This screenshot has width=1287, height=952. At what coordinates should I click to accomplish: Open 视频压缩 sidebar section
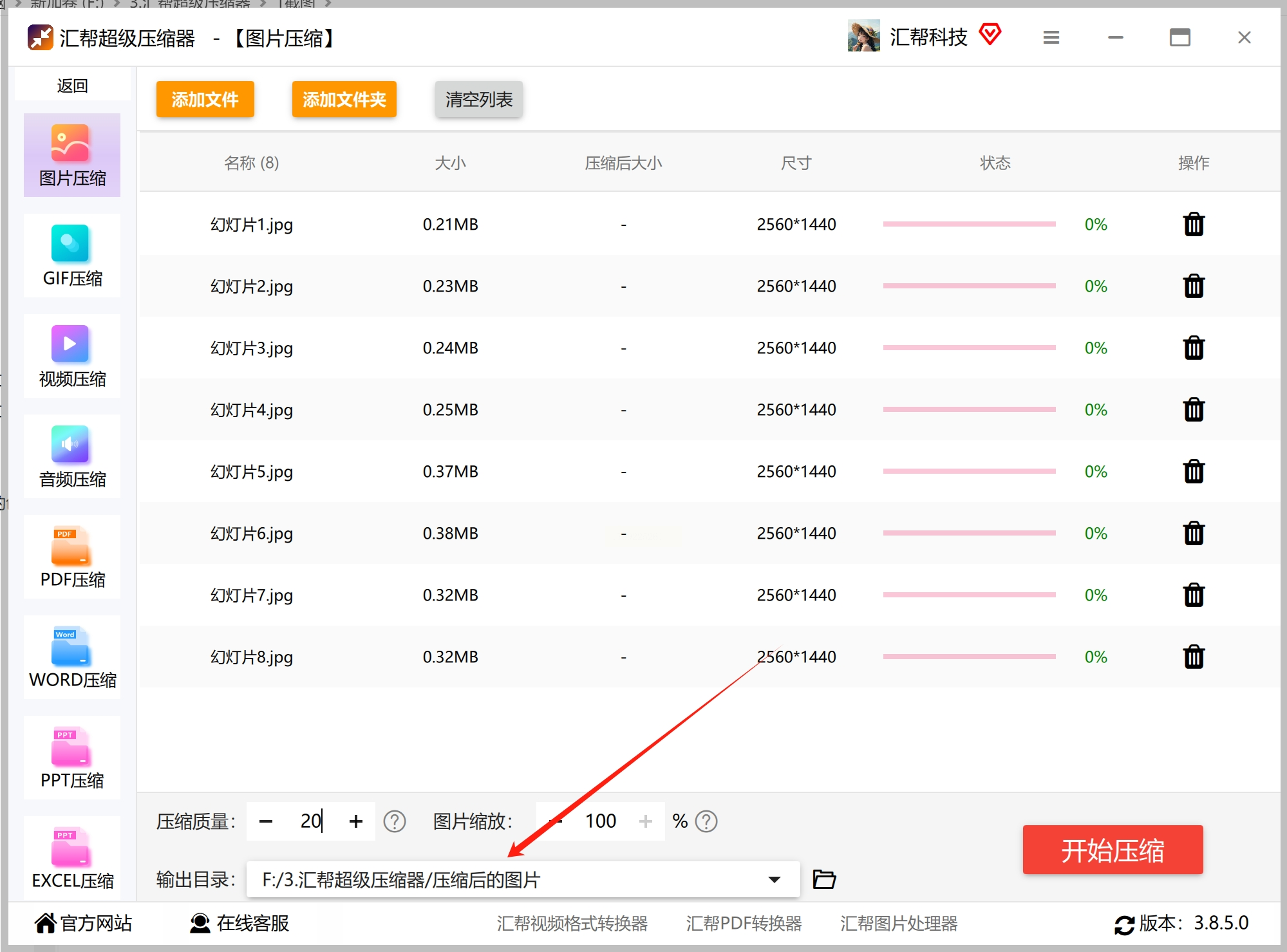click(72, 357)
